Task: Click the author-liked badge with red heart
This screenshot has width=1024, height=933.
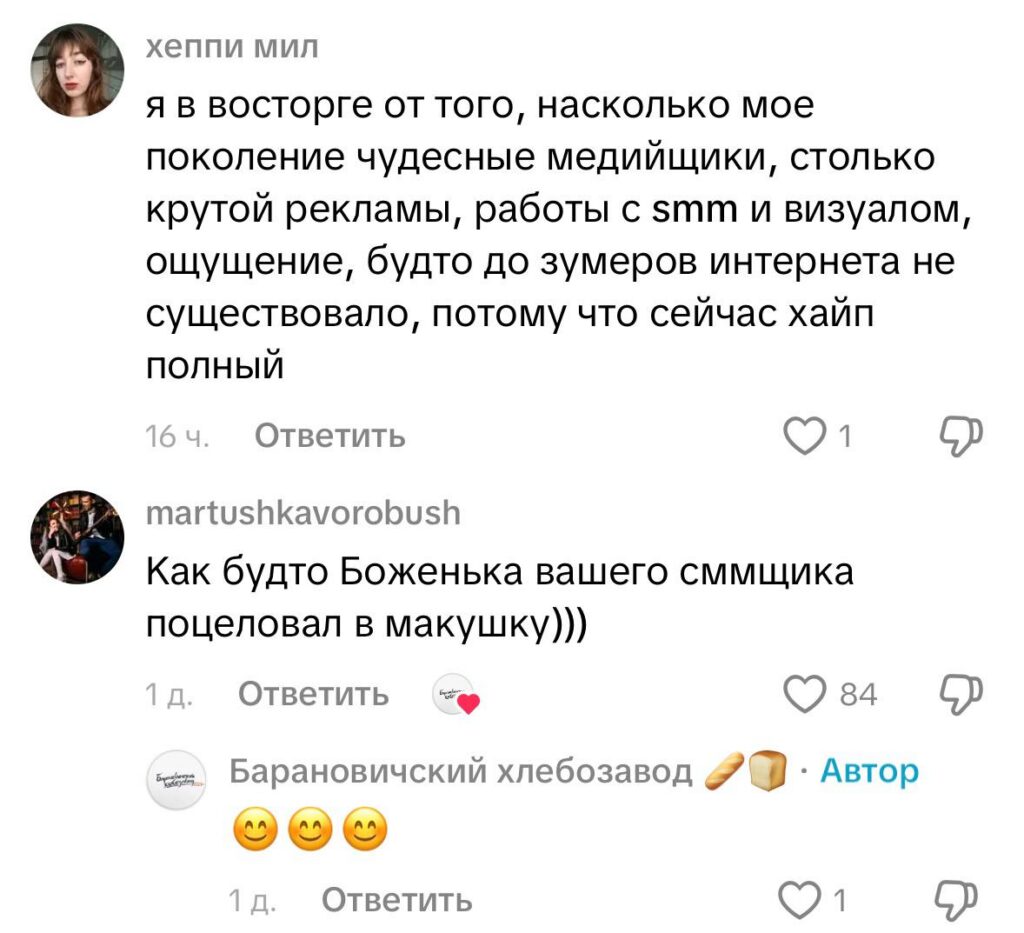Action: (x=457, y=695)
